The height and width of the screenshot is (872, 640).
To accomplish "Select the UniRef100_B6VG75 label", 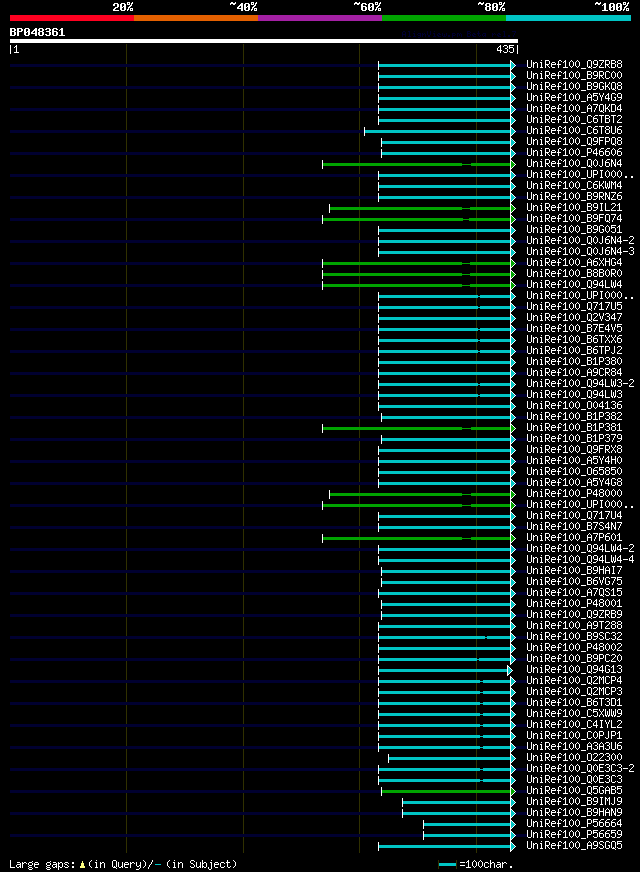I will 574,582.
